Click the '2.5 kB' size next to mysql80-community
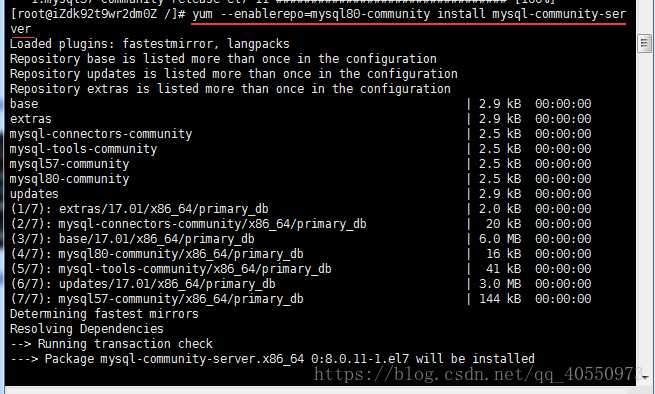 click(x=500, y=179)
